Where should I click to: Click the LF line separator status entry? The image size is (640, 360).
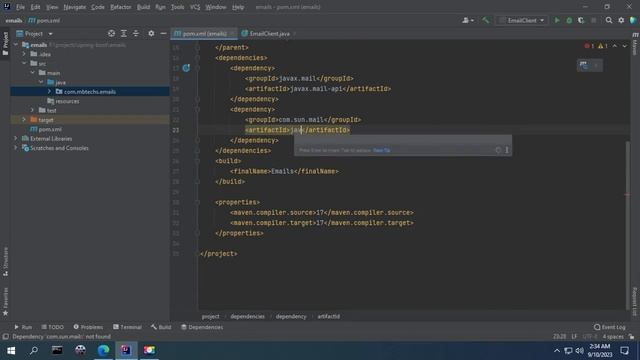coord(574,337)
